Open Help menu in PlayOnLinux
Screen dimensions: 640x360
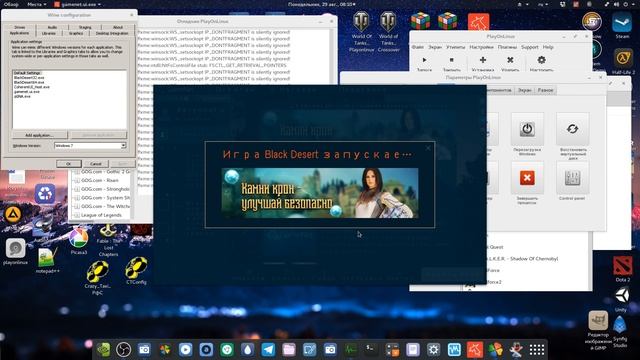pos(548,47)
